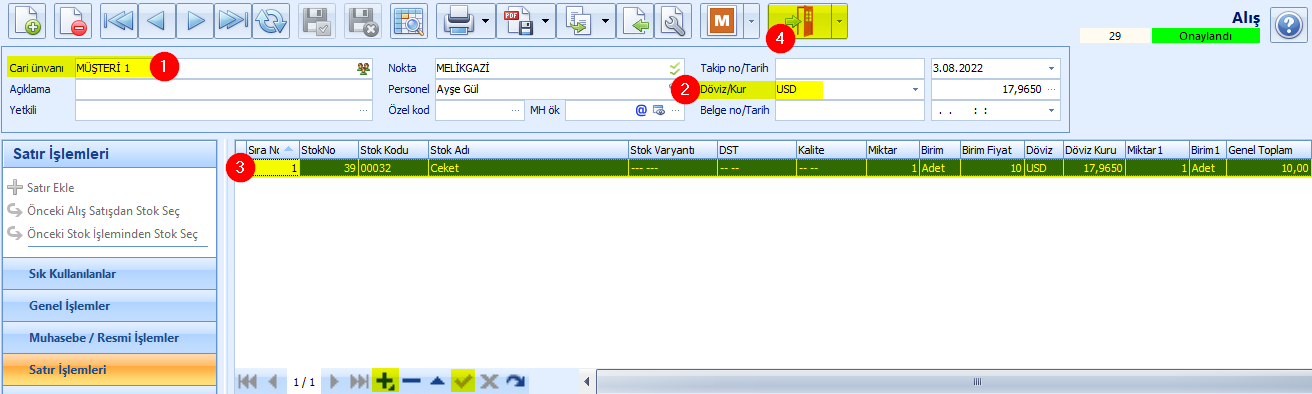
Task: Click the @ email icon in MH ök field
Action: [641, 110]
